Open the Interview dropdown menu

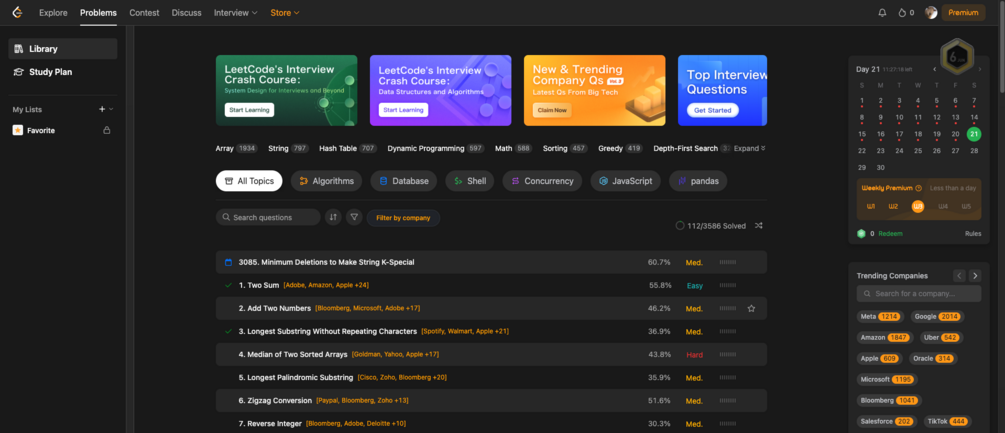[x=236, y=13]
